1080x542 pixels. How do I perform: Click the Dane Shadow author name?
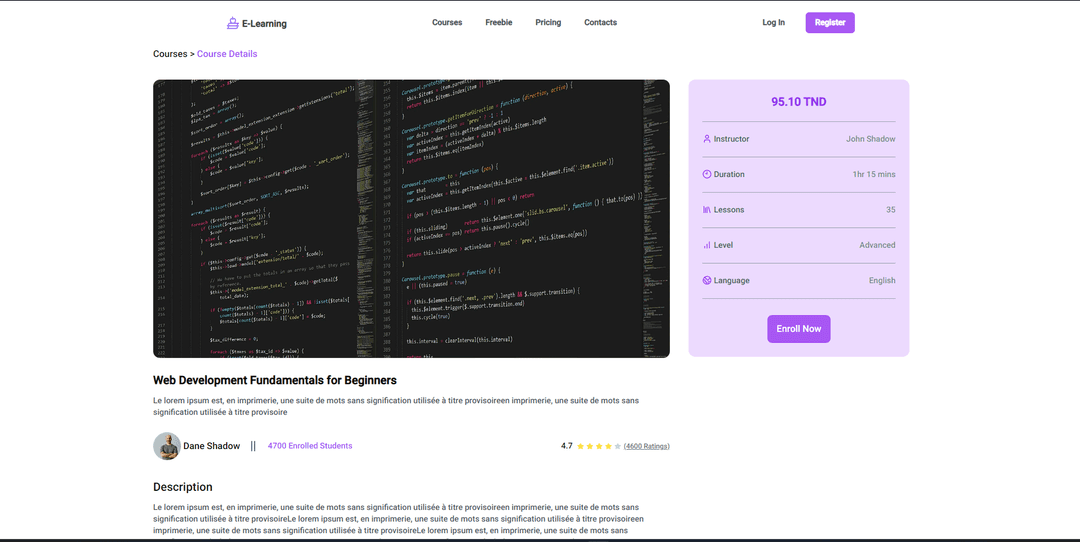coord(211,446)
